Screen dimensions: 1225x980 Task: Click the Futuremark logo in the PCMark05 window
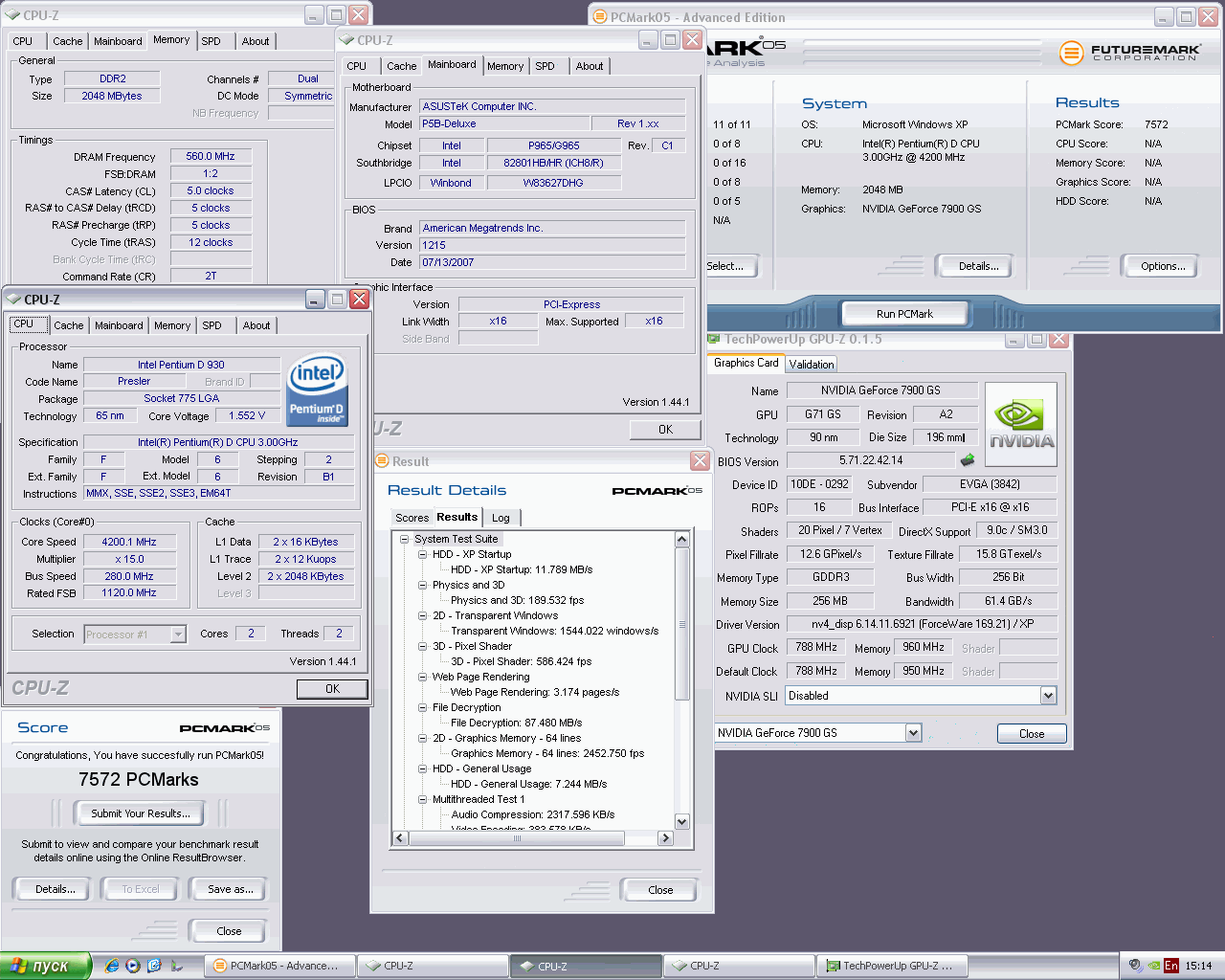[1129, 53]
